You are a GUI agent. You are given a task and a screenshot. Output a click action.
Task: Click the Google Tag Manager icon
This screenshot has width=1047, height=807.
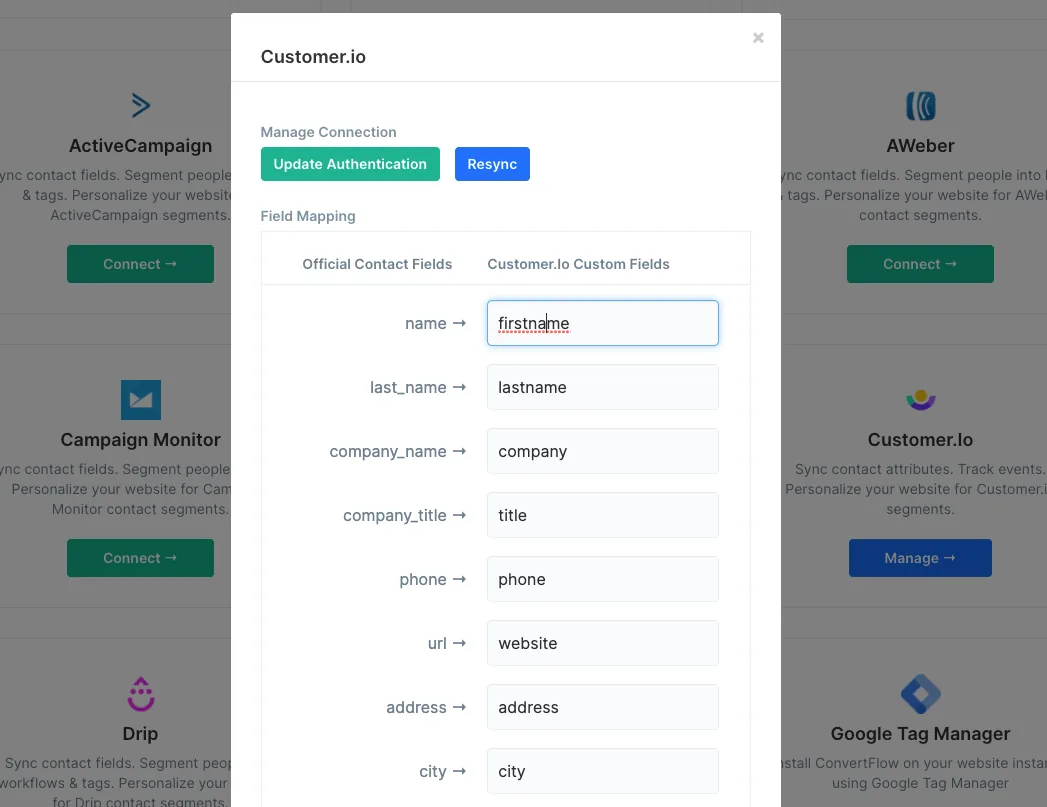(920, 694)
